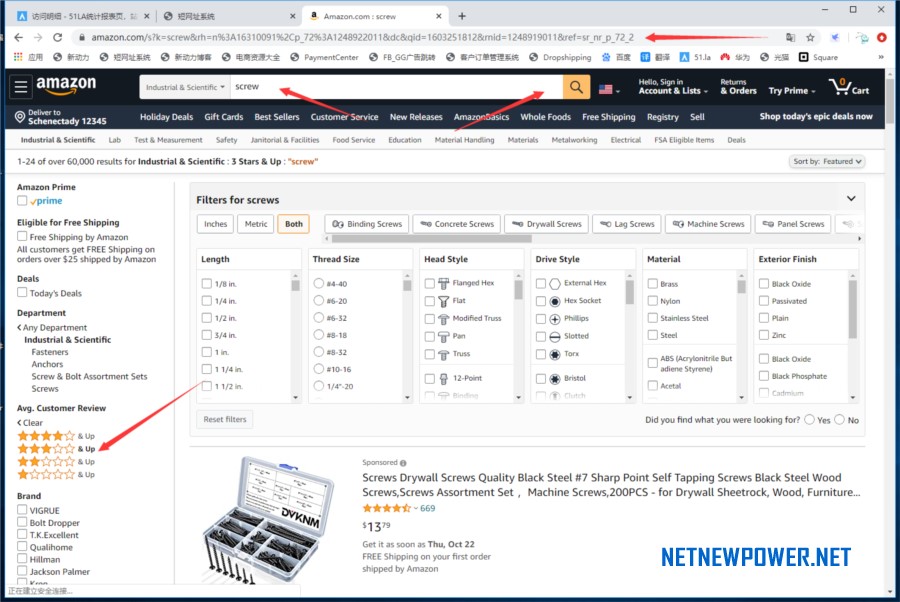Click the browser address bar URL

pyautogui.click(x=363, y=37)
